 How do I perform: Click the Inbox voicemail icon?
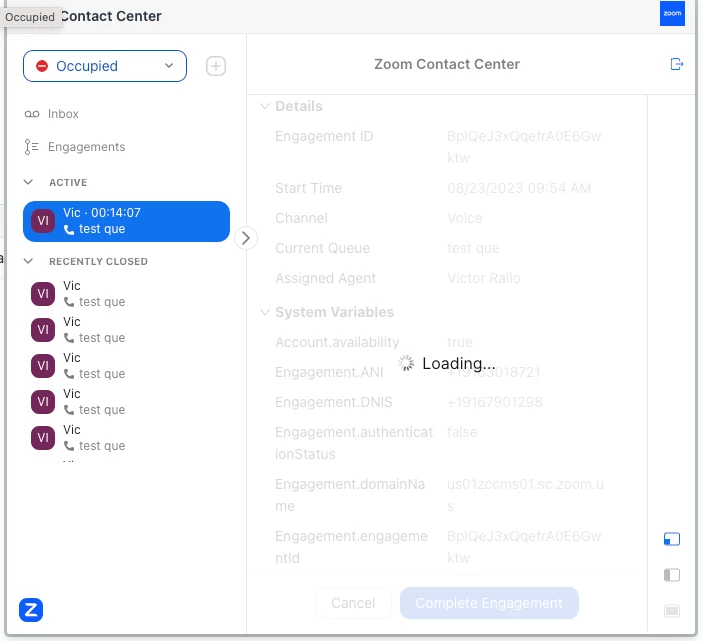click(32, 114)
